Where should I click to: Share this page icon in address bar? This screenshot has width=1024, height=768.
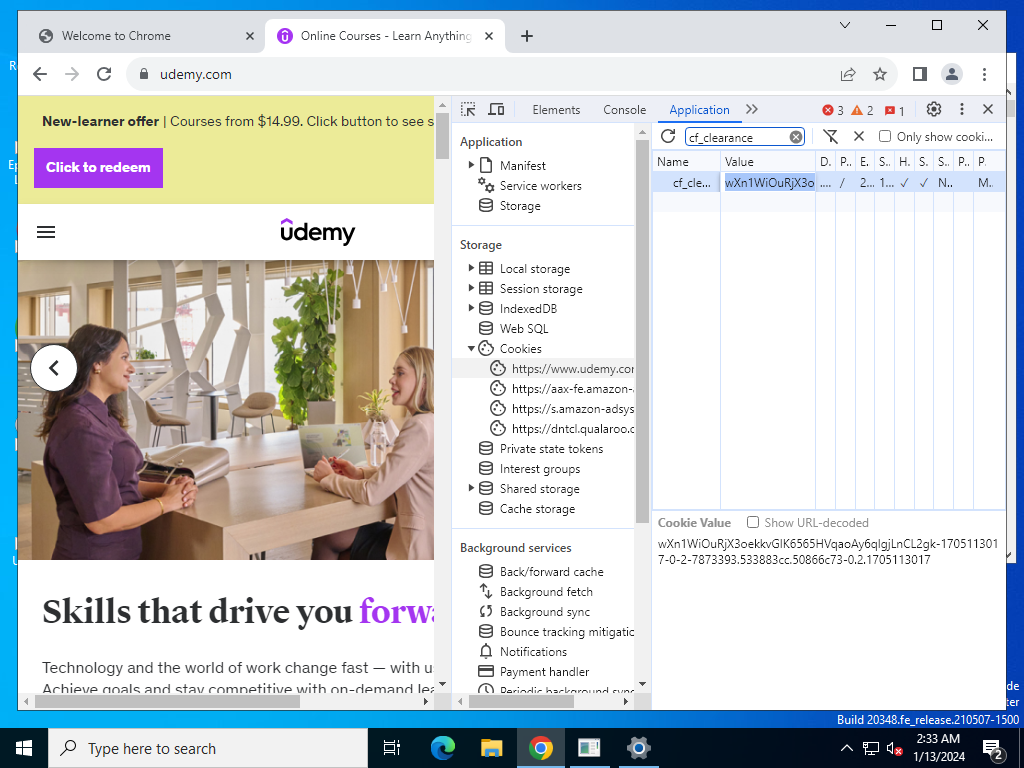point(848,74)
